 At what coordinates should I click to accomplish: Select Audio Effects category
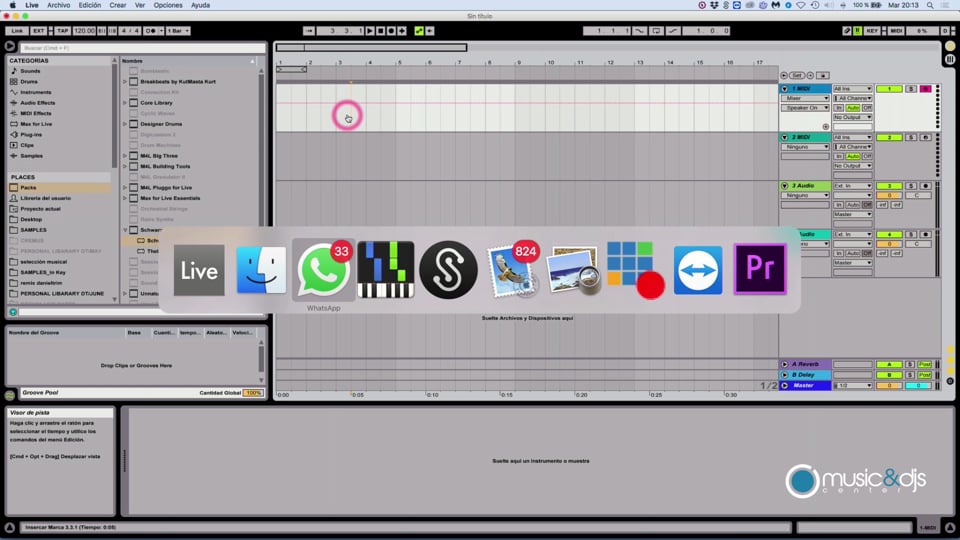(x=37, y=103)
